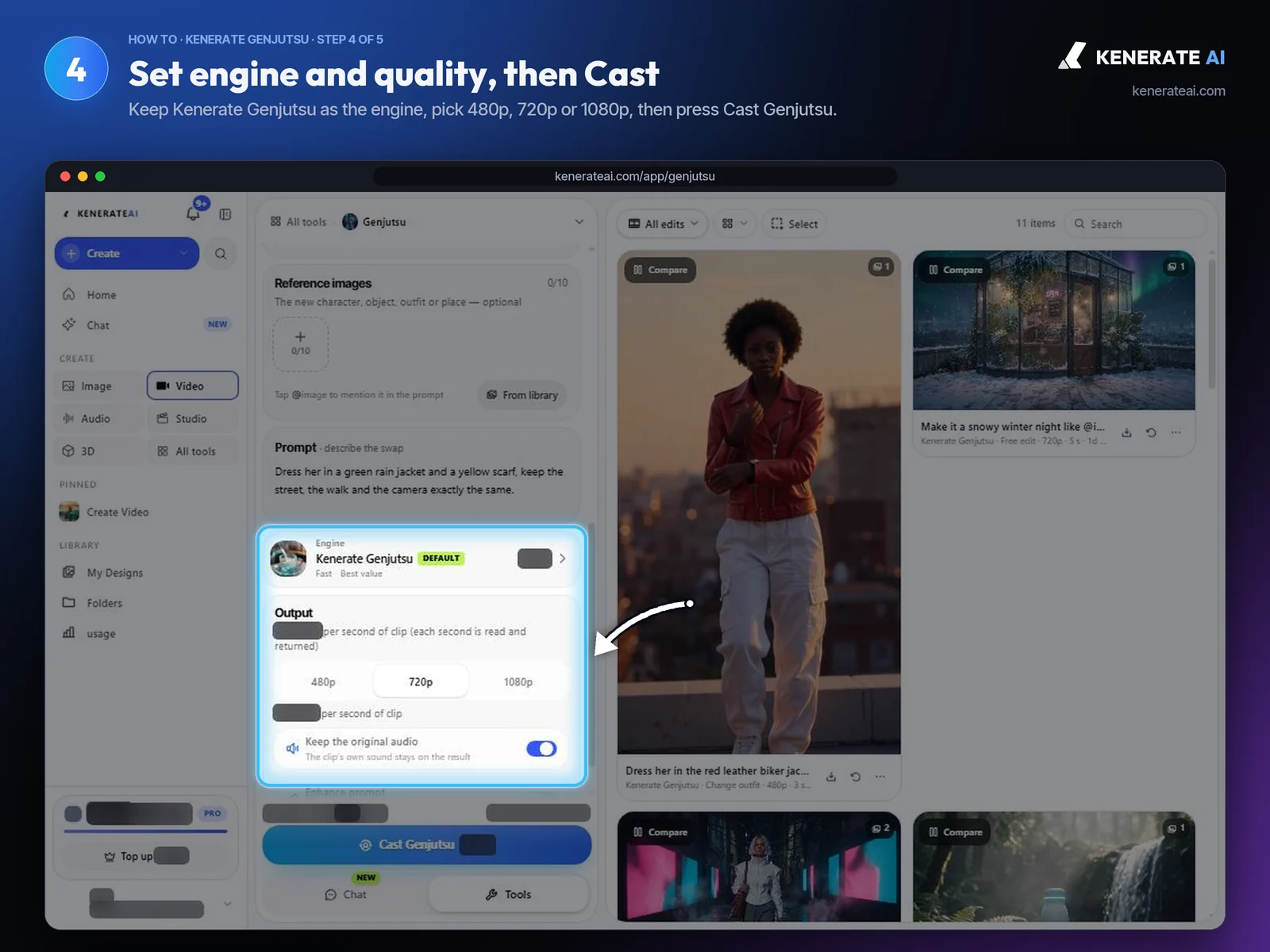The image size is (1270, 952).
Task: Open the Audio creation tool
Action: [x=100, y=418]
